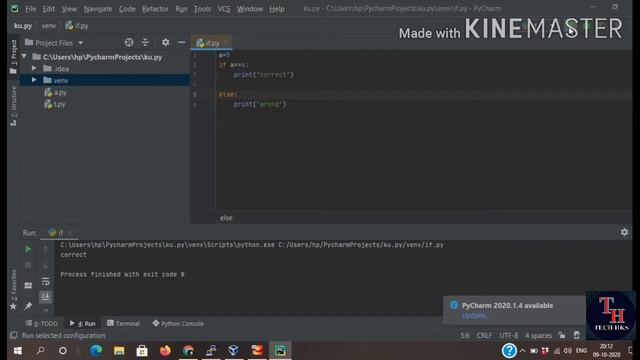Image resolution: width=640 pixels, height=360 pixels.
Task: Click the restore layout icon in Run panel
Action: click(28, 285)
